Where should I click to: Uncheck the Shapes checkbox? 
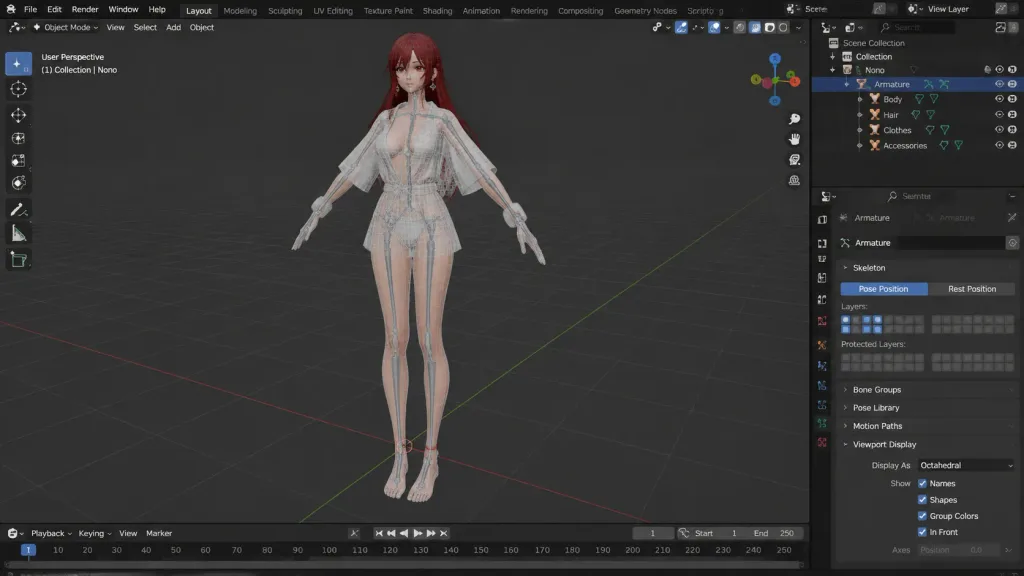pyautogui.click(x=922, y=500)
